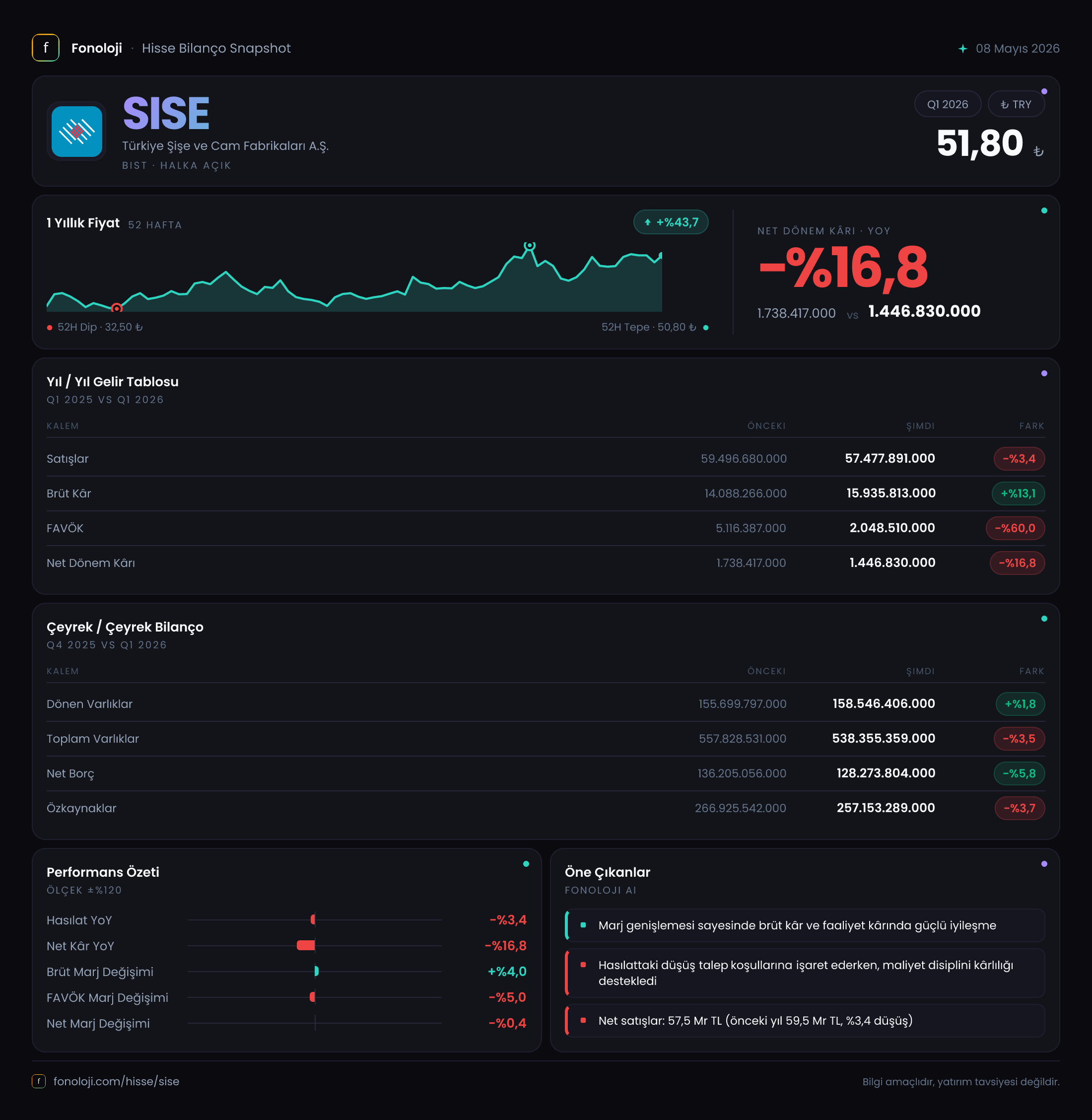Click the SISE ticker title
1092x1120 pixels.
click(x=166, y=114)
